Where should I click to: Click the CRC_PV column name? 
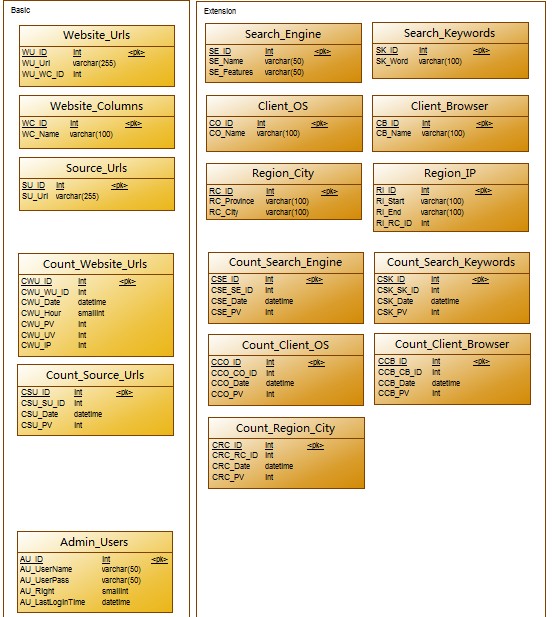click(x=228, y=477)
